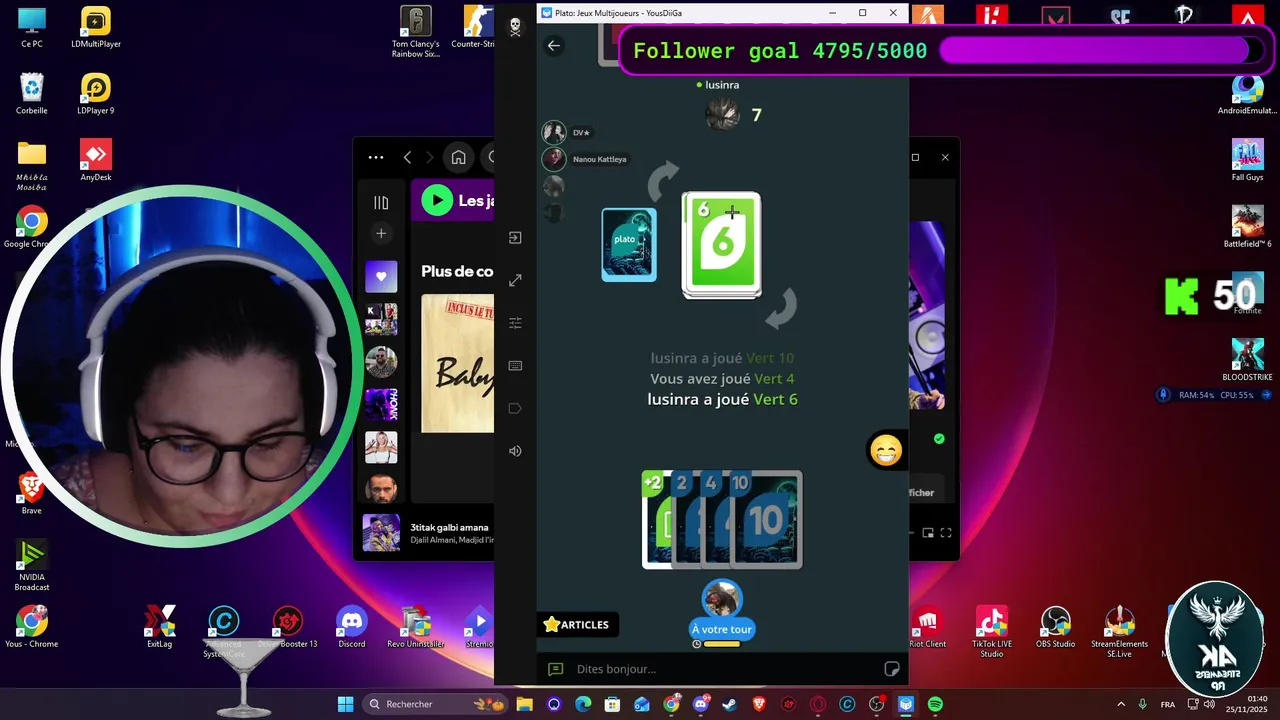Image resolution: width=1280 pixels, height=720 pixels.
Task: Click Spotify create playlist plus icon
Action: (x=381, y=233)
